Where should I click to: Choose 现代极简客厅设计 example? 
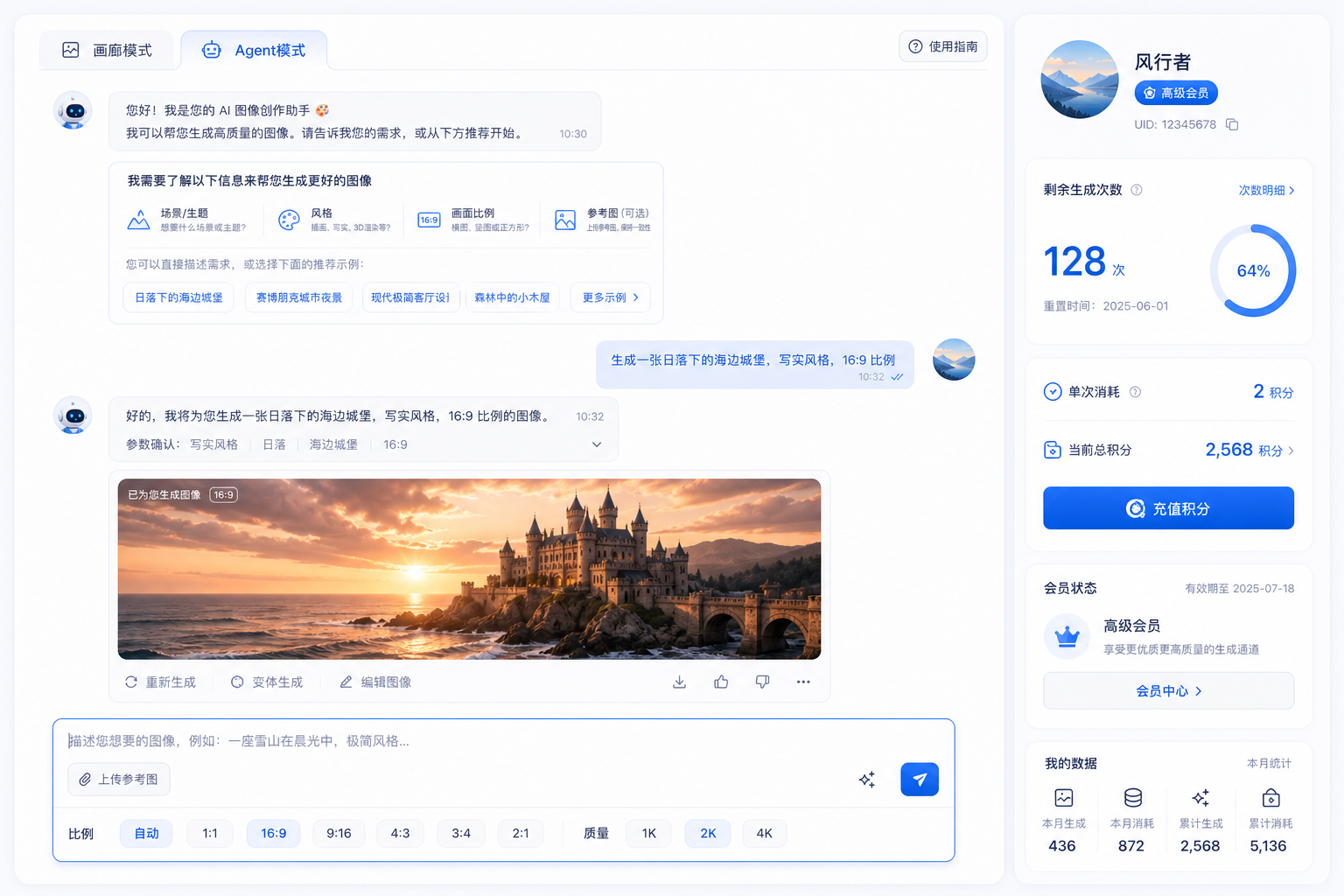410,297
